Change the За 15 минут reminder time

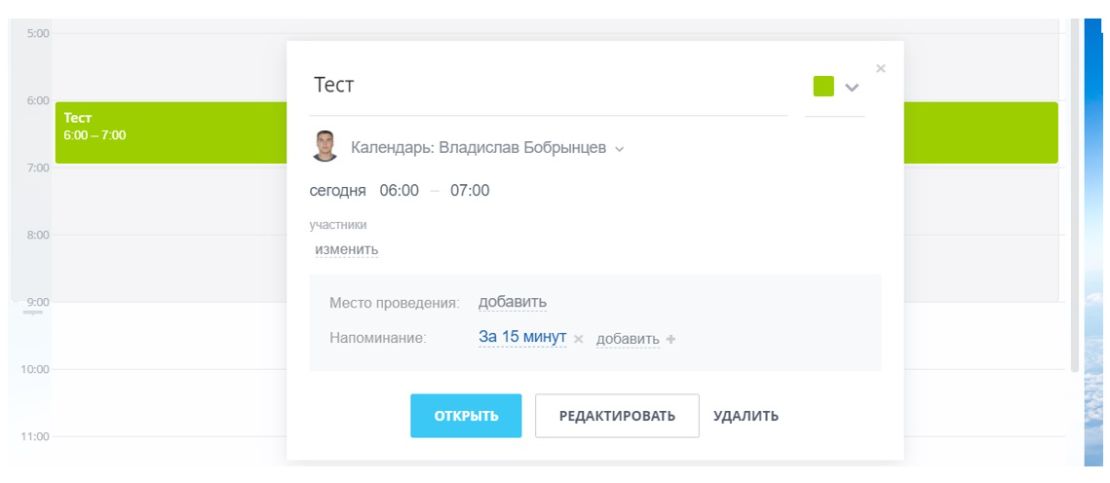tap(522, 337)
